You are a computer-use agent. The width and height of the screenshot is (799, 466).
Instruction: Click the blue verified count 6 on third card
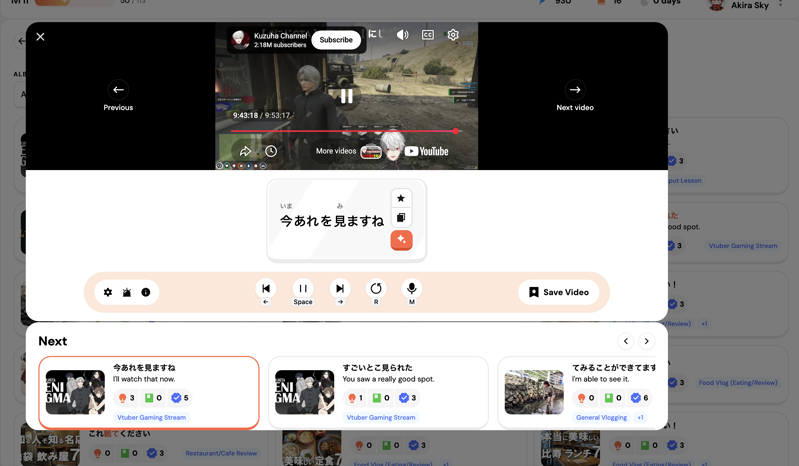640,398
